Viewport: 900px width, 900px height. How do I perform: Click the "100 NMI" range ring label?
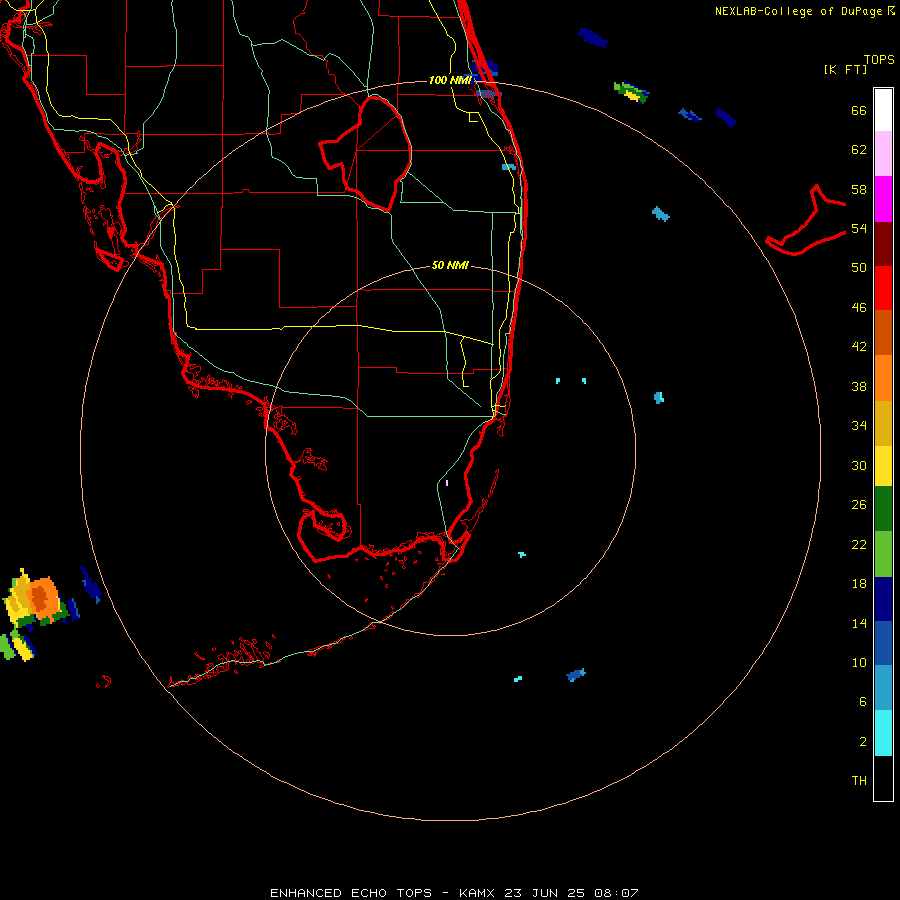(450, 80)
